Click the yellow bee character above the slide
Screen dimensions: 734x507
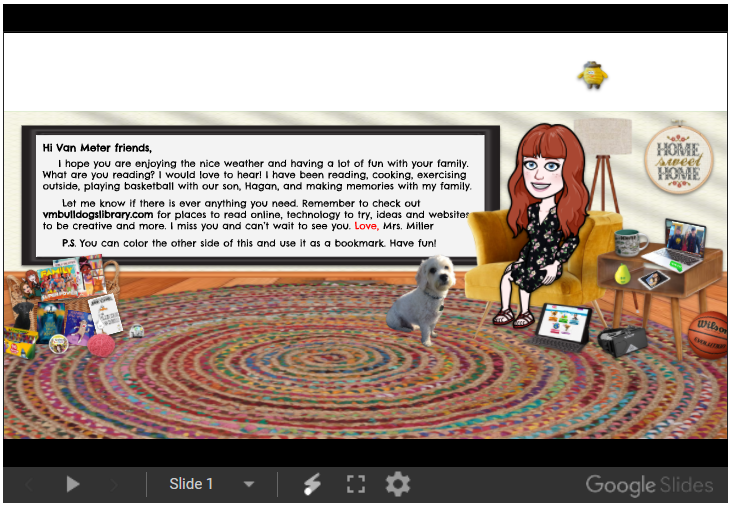coord(593,74)
